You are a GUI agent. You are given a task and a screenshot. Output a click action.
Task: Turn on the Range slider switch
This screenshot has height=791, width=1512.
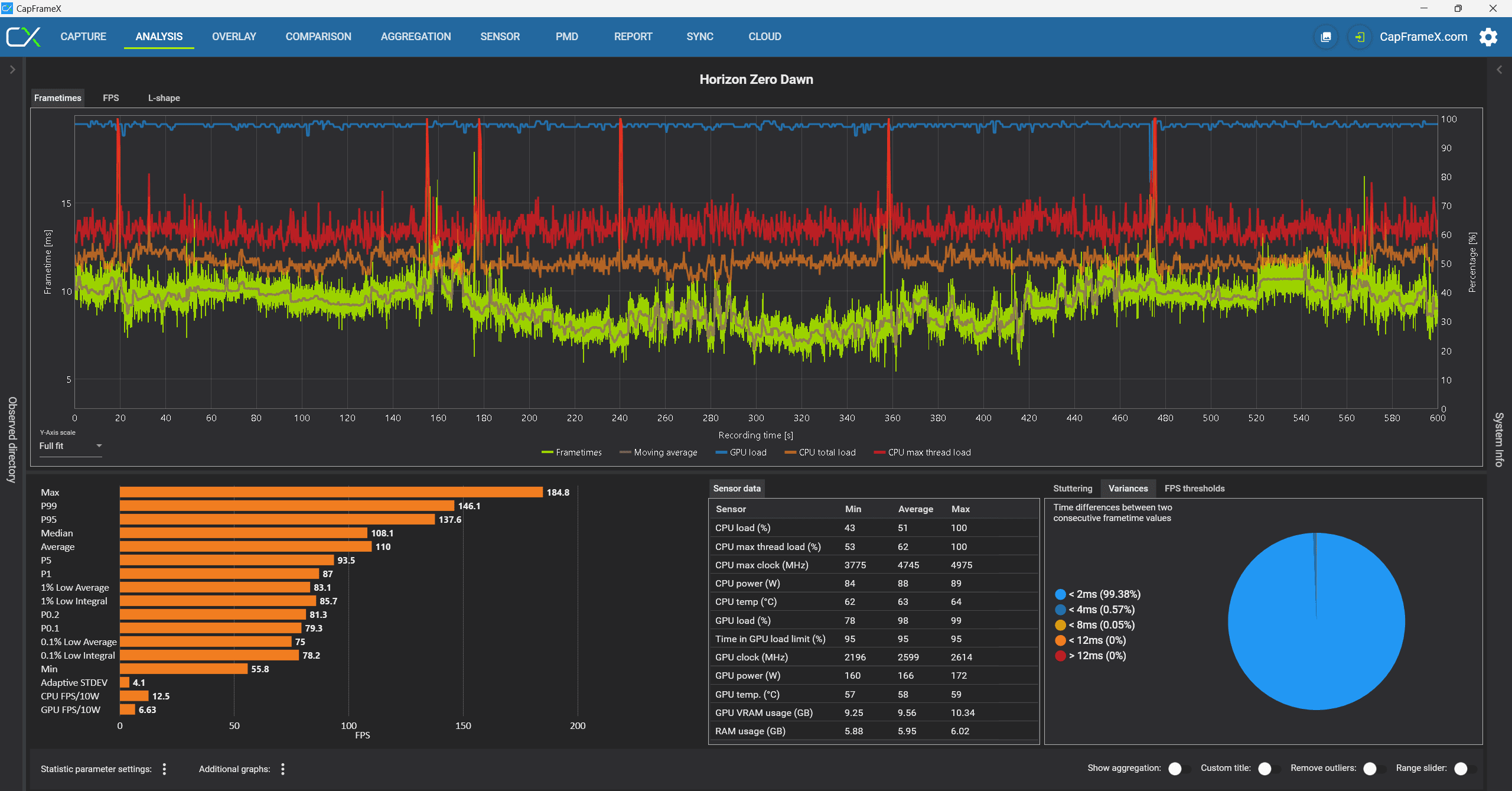1465,769
